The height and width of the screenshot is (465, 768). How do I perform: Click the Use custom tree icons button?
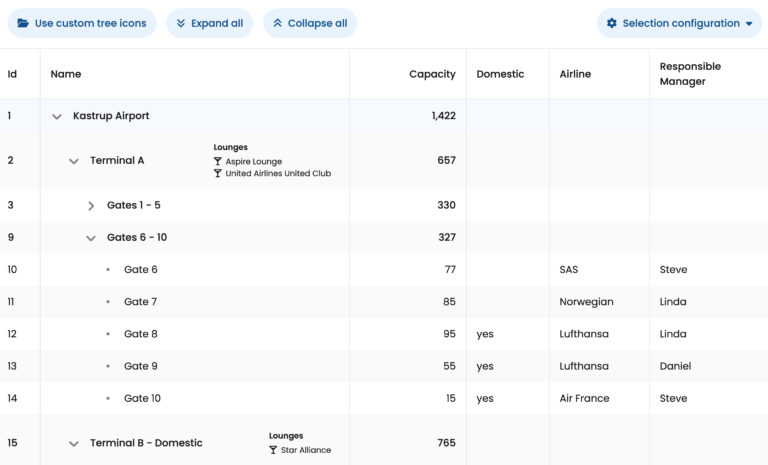tap(81, 23)
